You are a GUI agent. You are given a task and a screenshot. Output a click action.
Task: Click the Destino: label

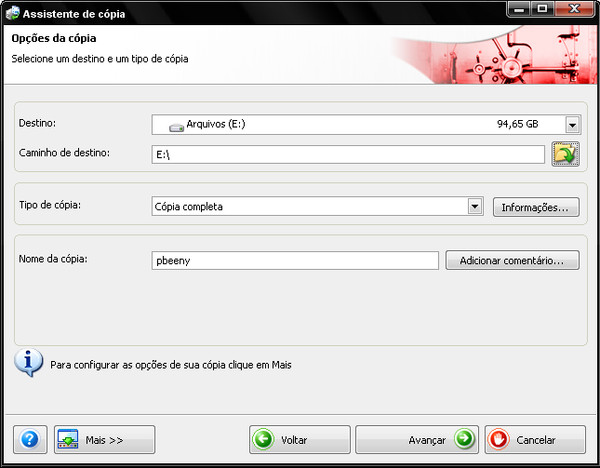pos(37,123)
